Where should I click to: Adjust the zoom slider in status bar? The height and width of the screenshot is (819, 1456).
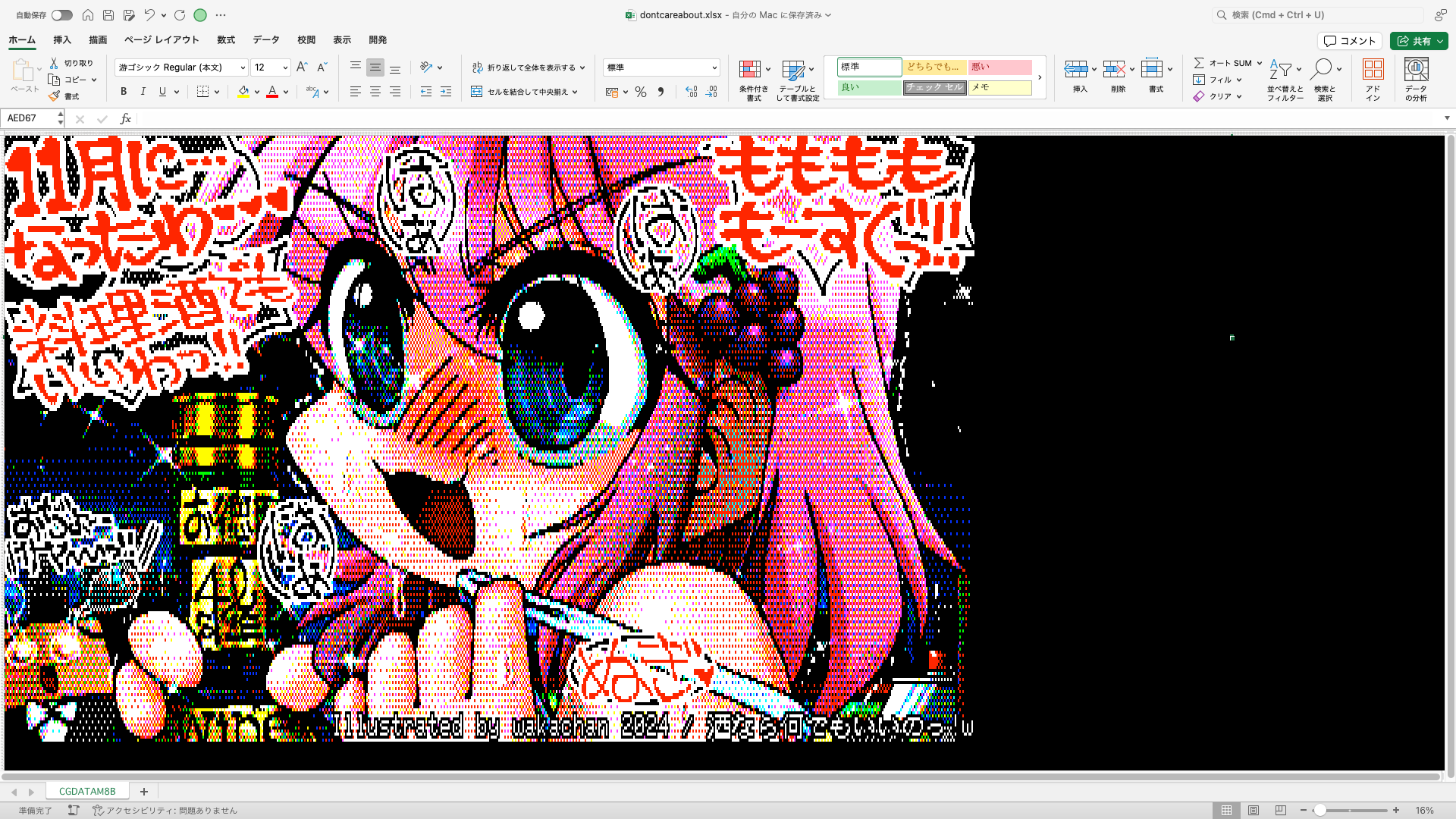[1320, 811]
